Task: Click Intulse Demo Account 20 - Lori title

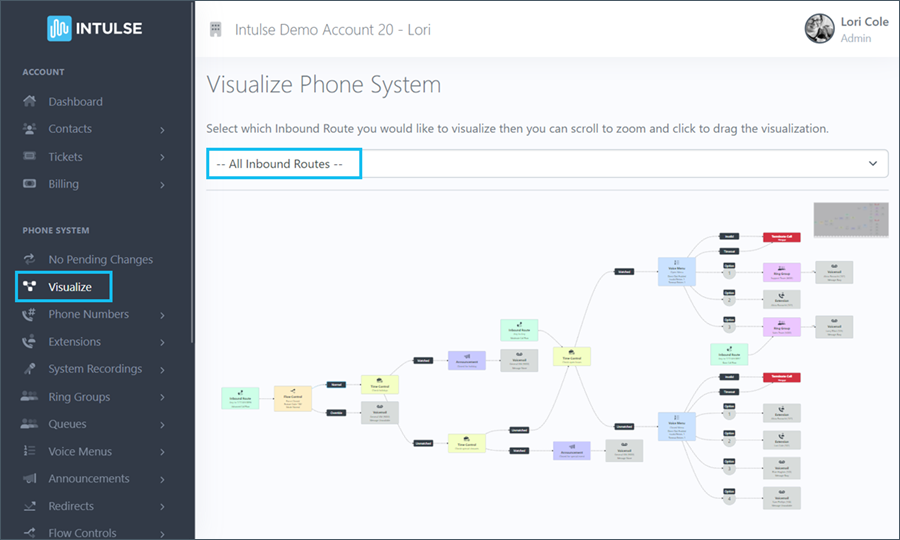Action: point(332,30)
